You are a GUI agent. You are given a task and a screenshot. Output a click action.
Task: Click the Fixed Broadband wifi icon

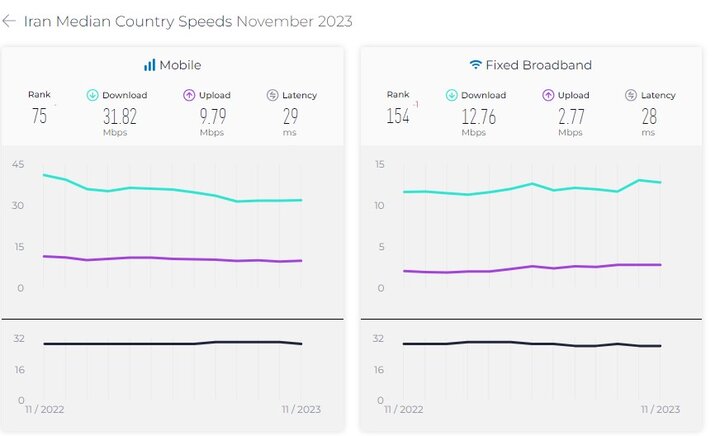click(x=475, y=65)
